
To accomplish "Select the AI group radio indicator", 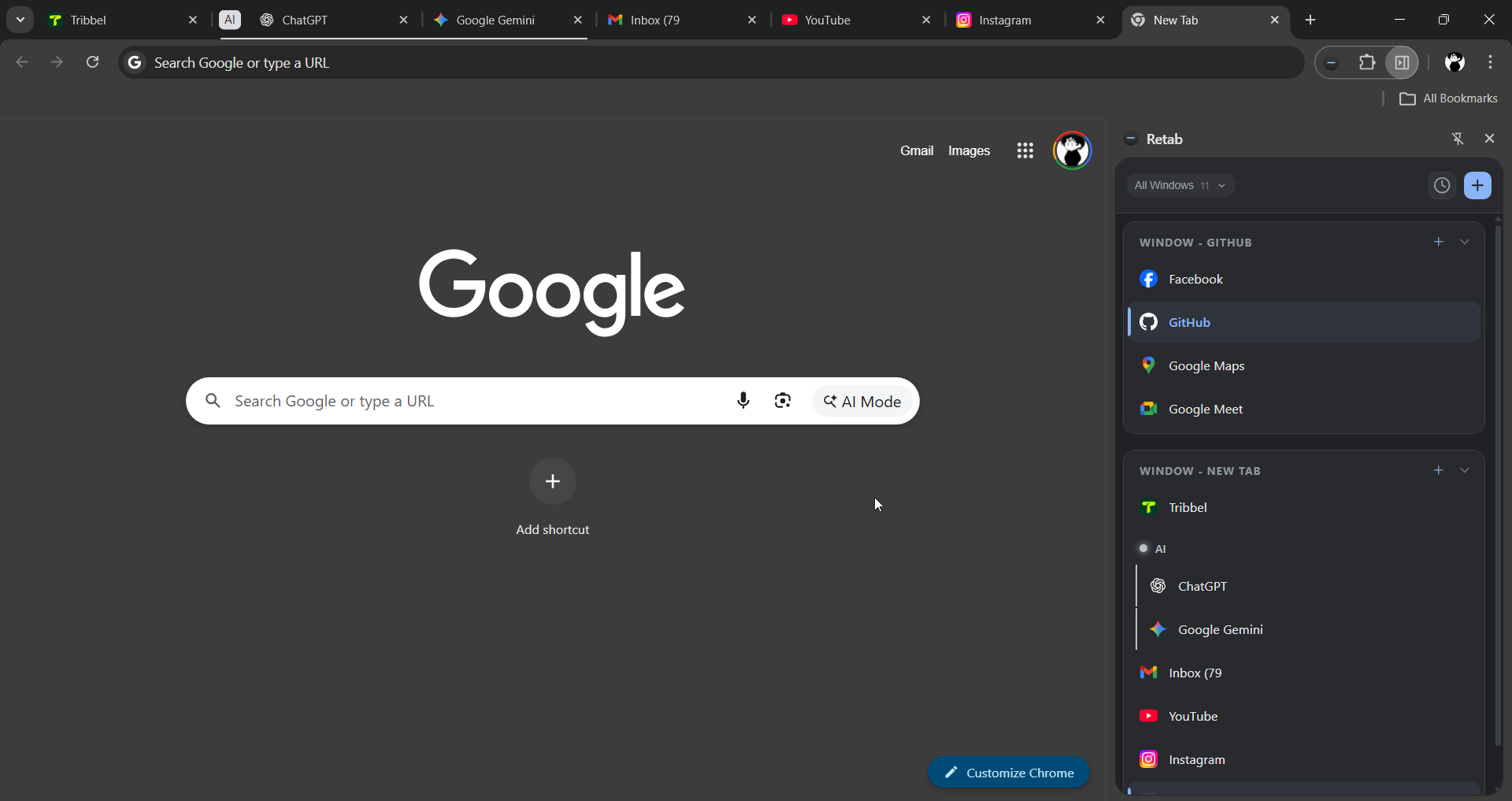I will [1143, 548].
